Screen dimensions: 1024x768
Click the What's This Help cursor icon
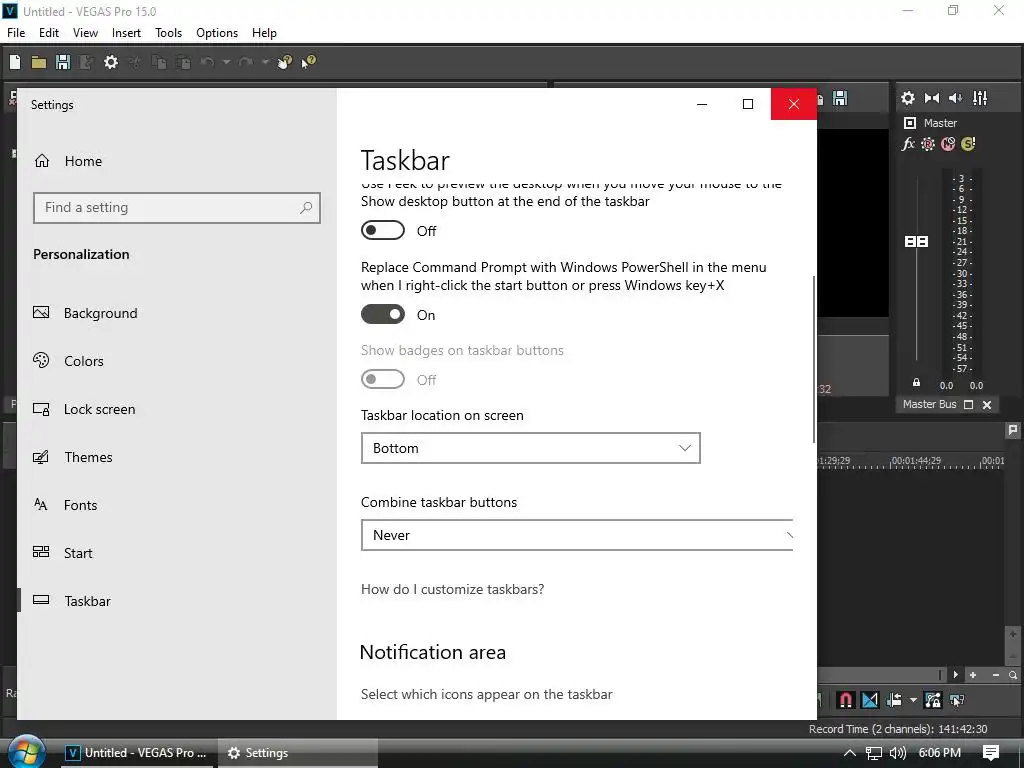[308, 62]
